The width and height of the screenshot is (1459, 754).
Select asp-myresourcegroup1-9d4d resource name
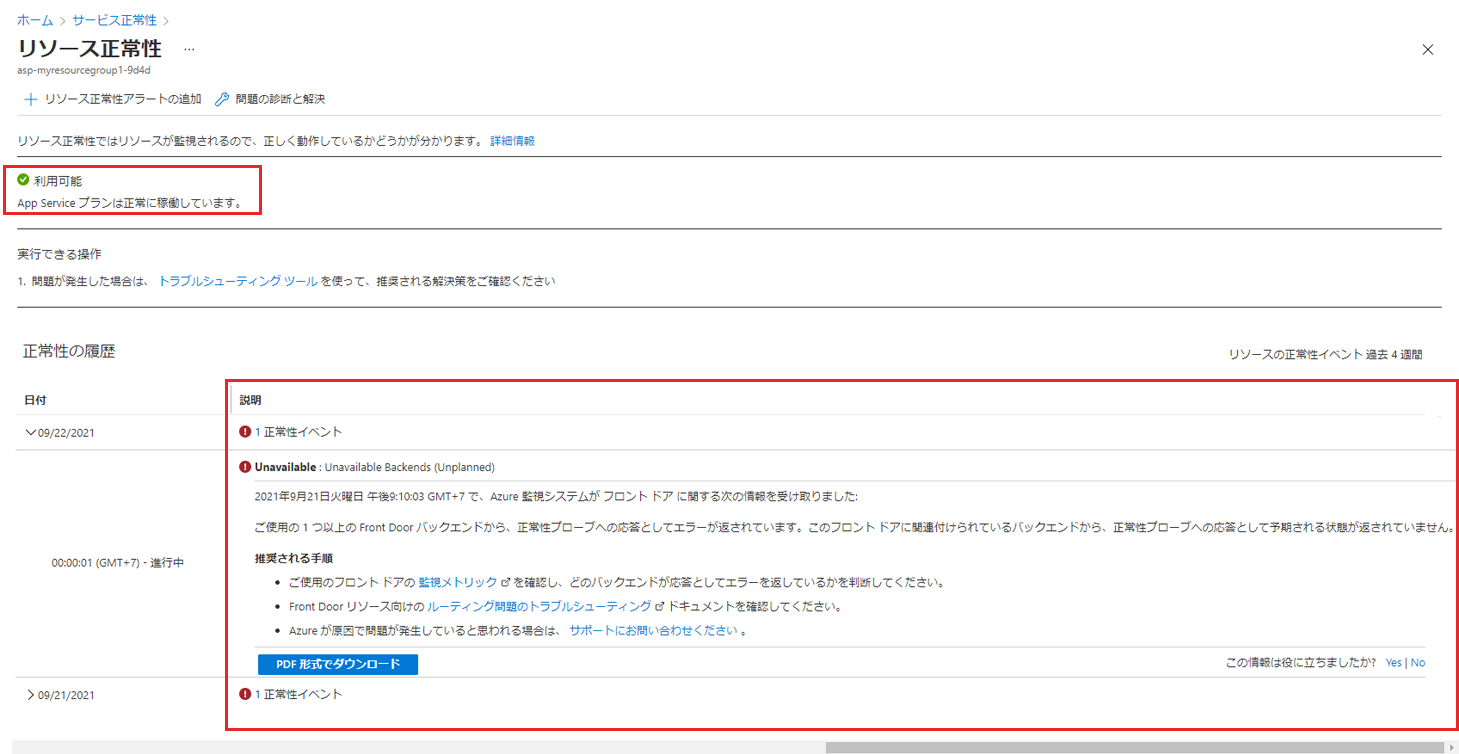(84, 71)
